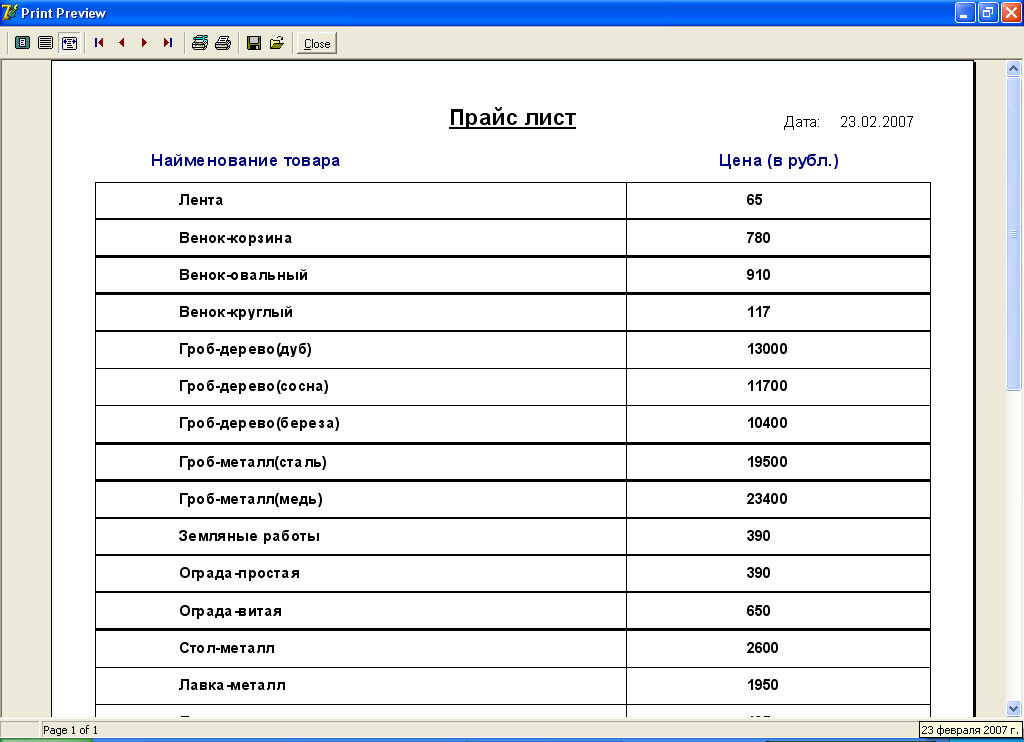
Task: Click the 'Цена (в рубл.)' column header
Action: pos(778,161)
